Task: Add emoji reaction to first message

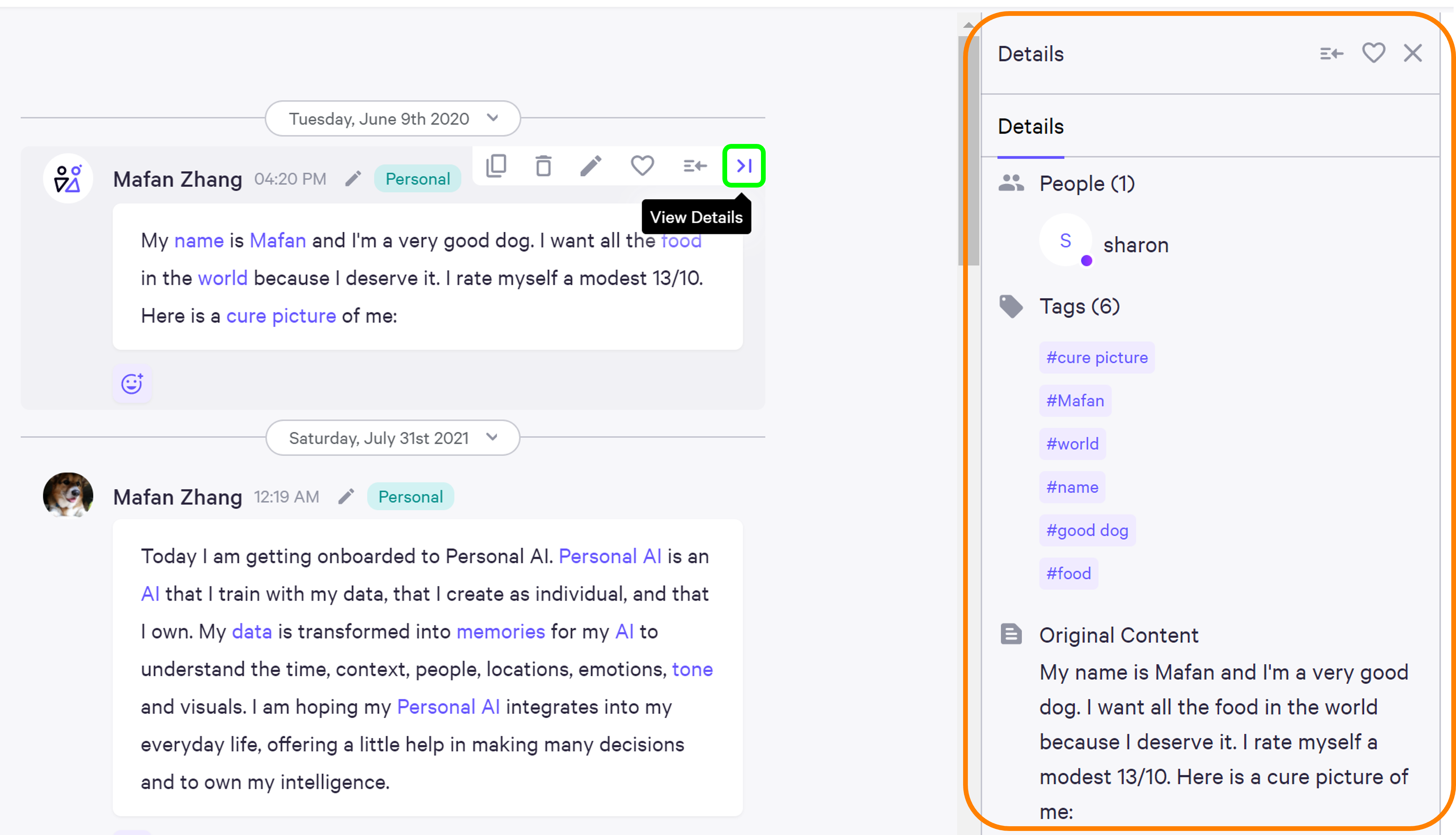Action: (x=132, y=384)
